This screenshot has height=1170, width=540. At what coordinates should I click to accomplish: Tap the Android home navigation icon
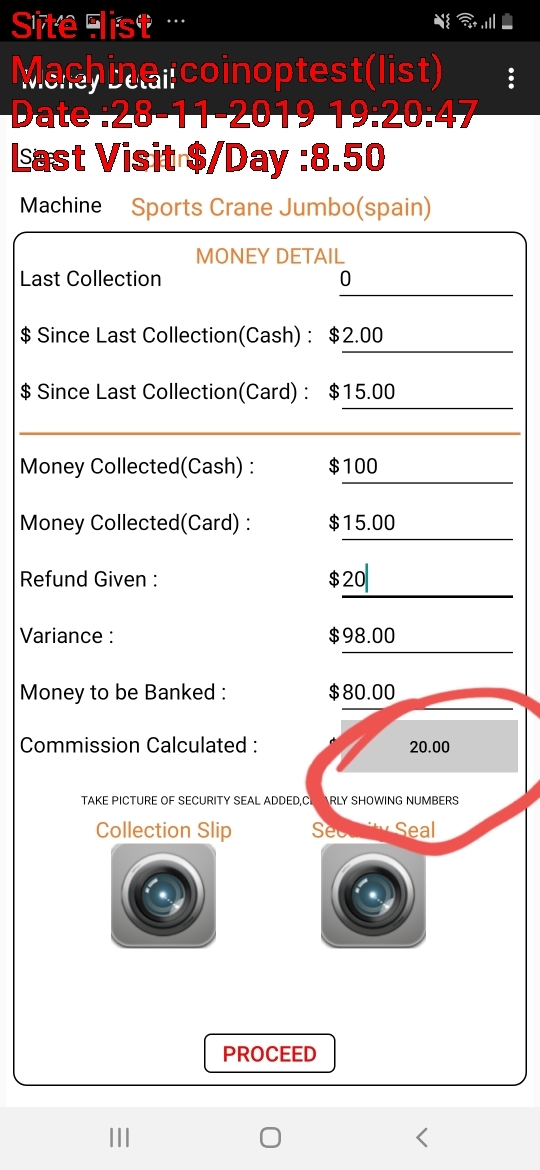(x=270, y=1137)
